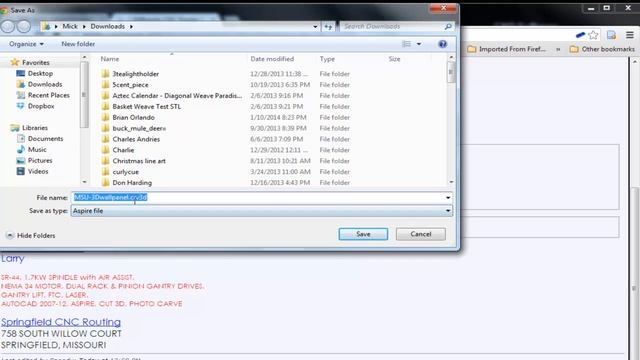Sort by the Type column header
This screenshot has height=360, width=640.
327,59
